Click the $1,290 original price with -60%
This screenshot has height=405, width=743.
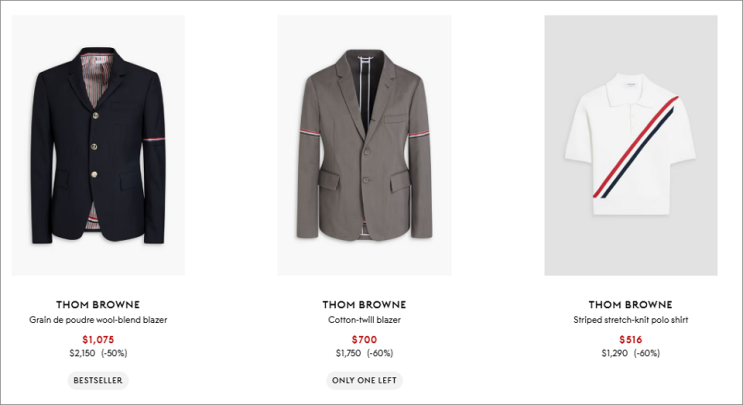[x=631, y=353]
